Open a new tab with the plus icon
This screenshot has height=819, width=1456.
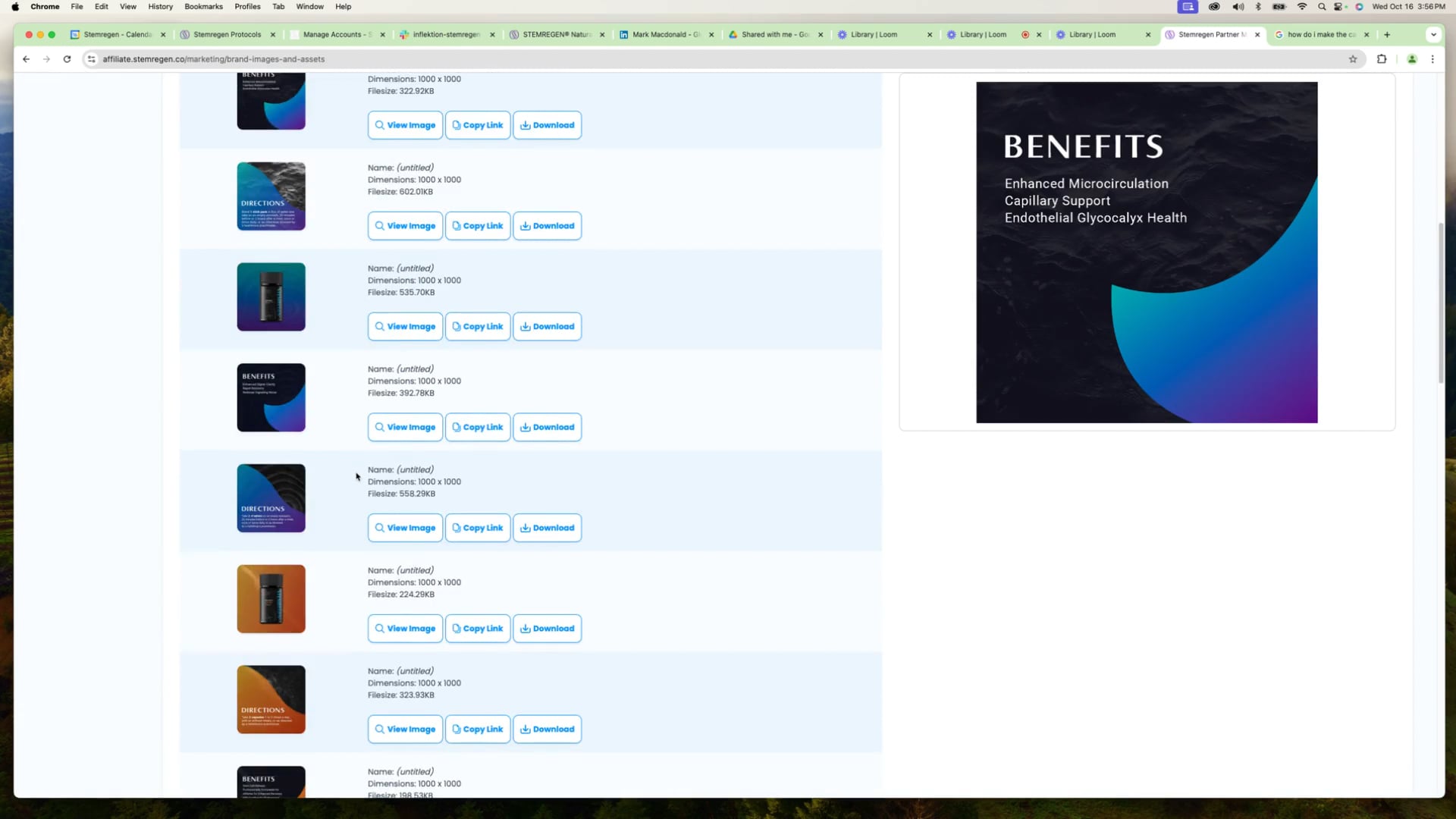pyautogui.click(x=1387, y=34)
